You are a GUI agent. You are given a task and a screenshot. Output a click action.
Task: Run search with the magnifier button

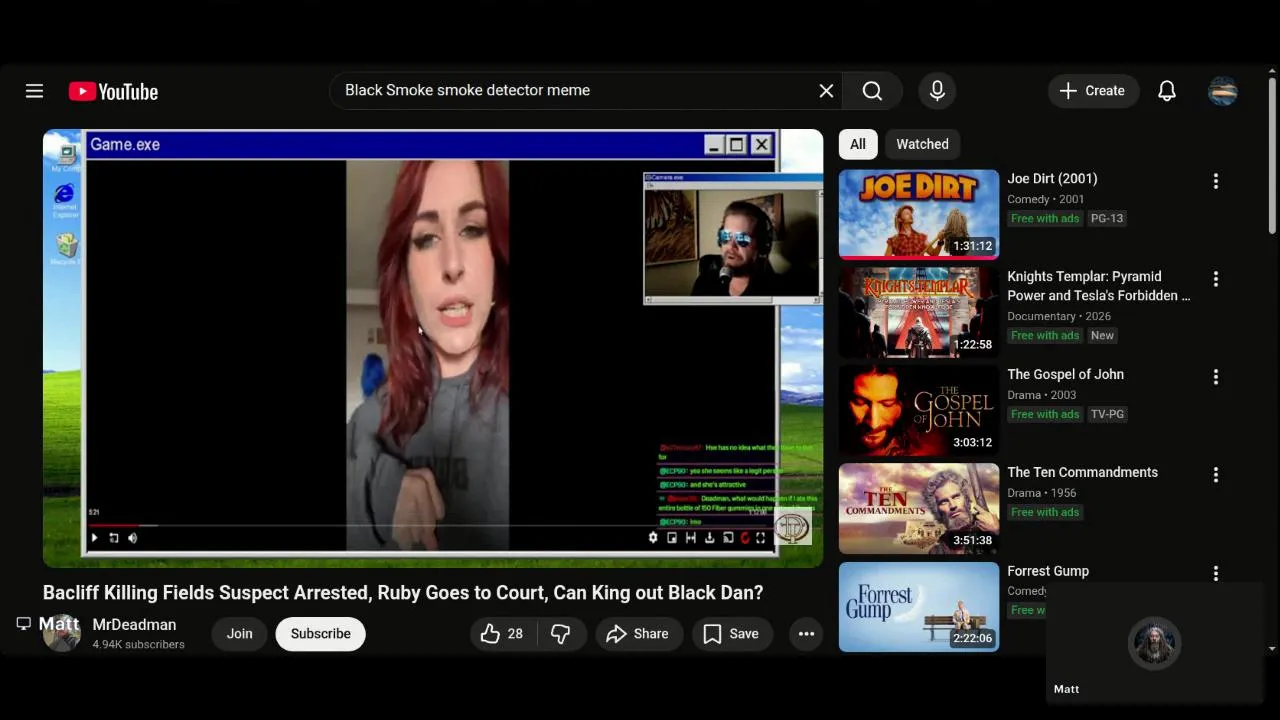coord(872,91)
